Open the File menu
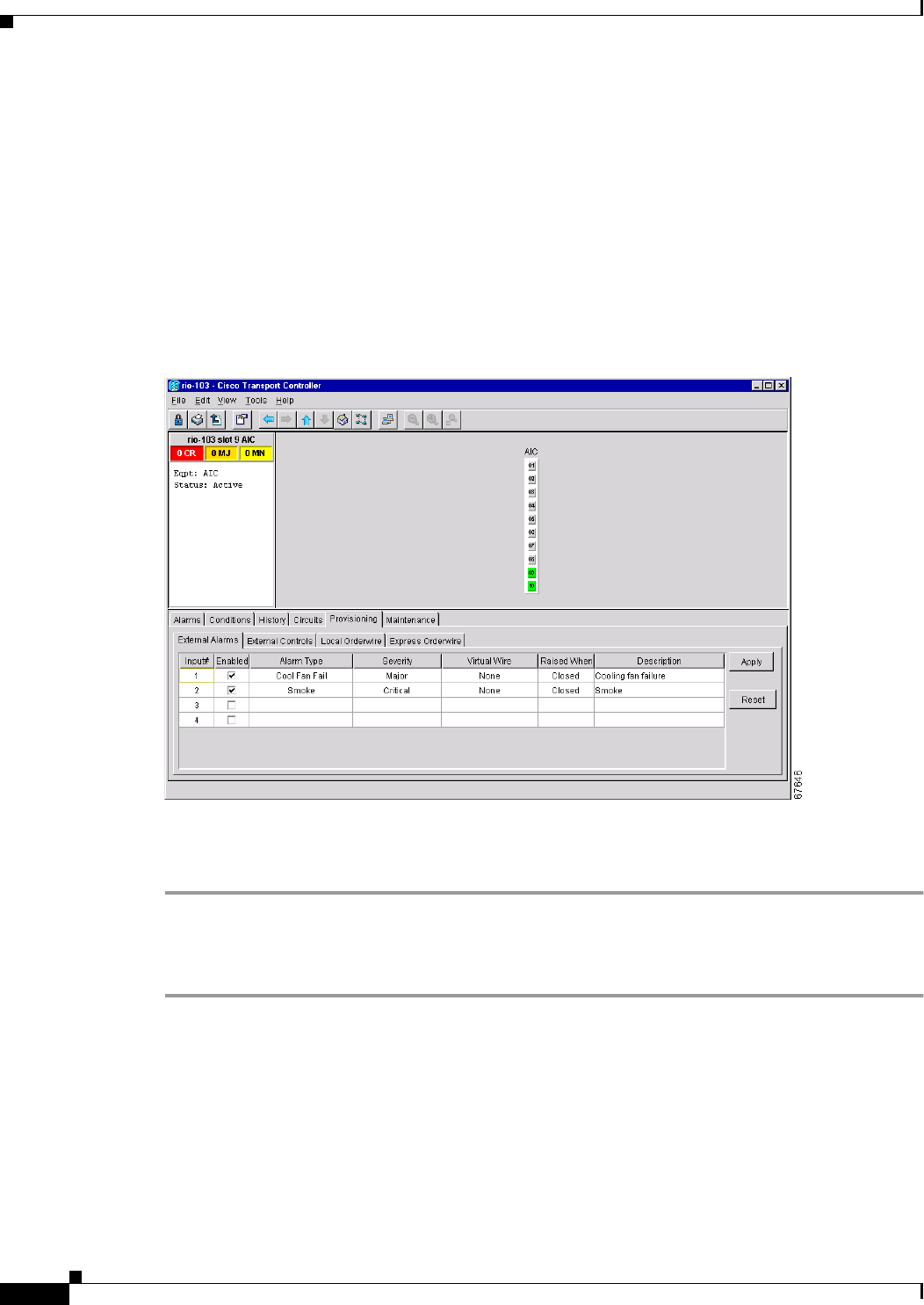This screenshot has height=1305, width=924. (x=178, y=400)
